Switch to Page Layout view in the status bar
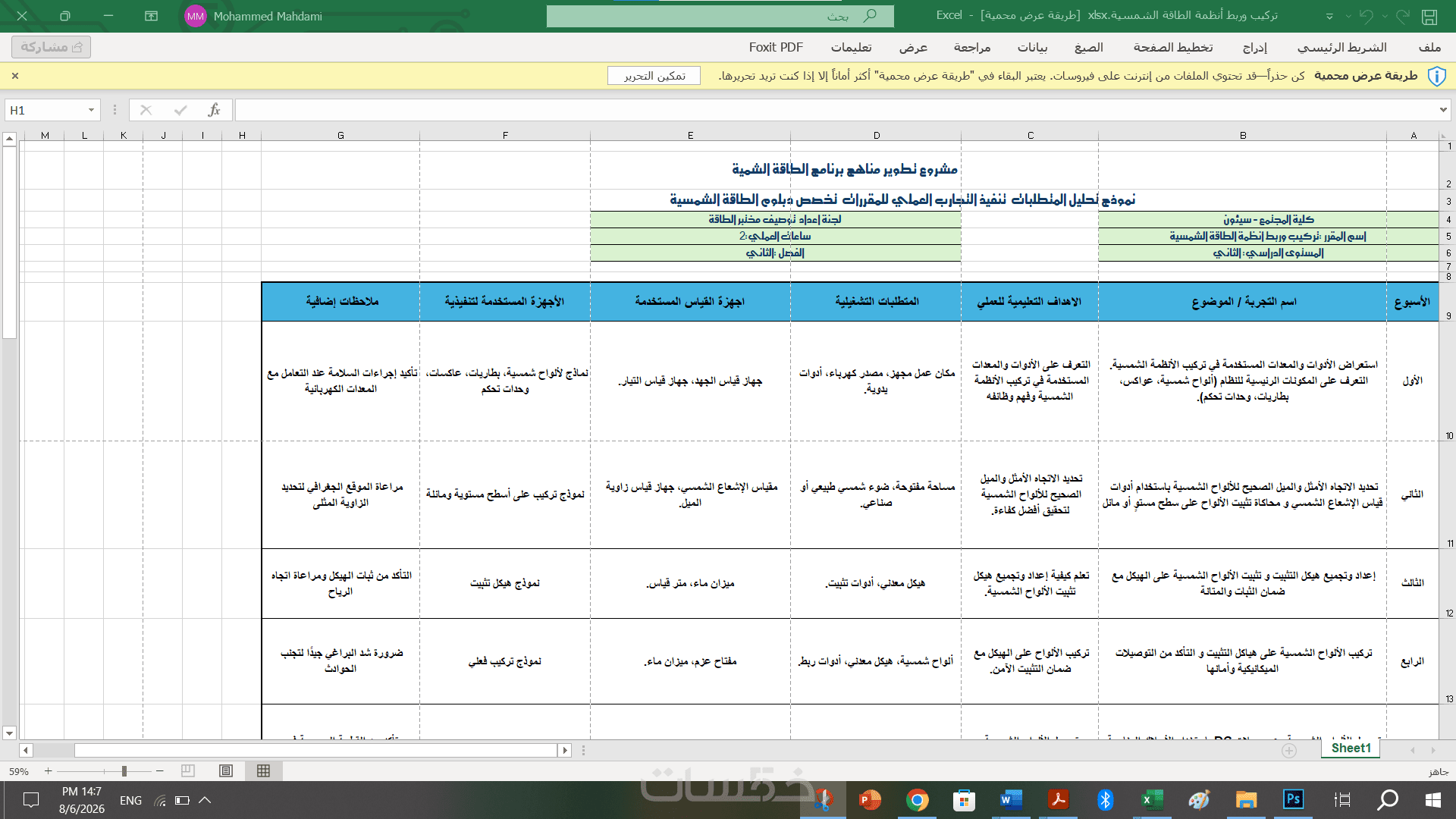The image size is (1456, 819). [226, 771]
